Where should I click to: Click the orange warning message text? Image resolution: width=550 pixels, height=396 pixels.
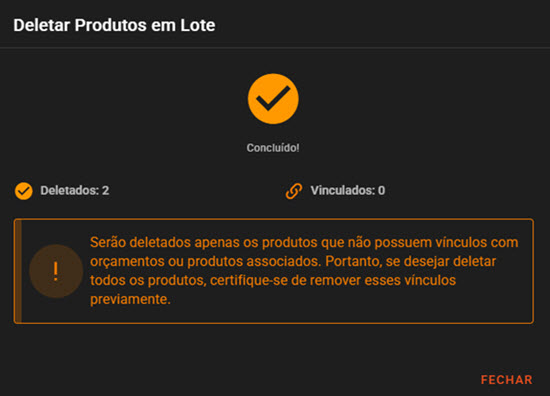tap(304, 271)
